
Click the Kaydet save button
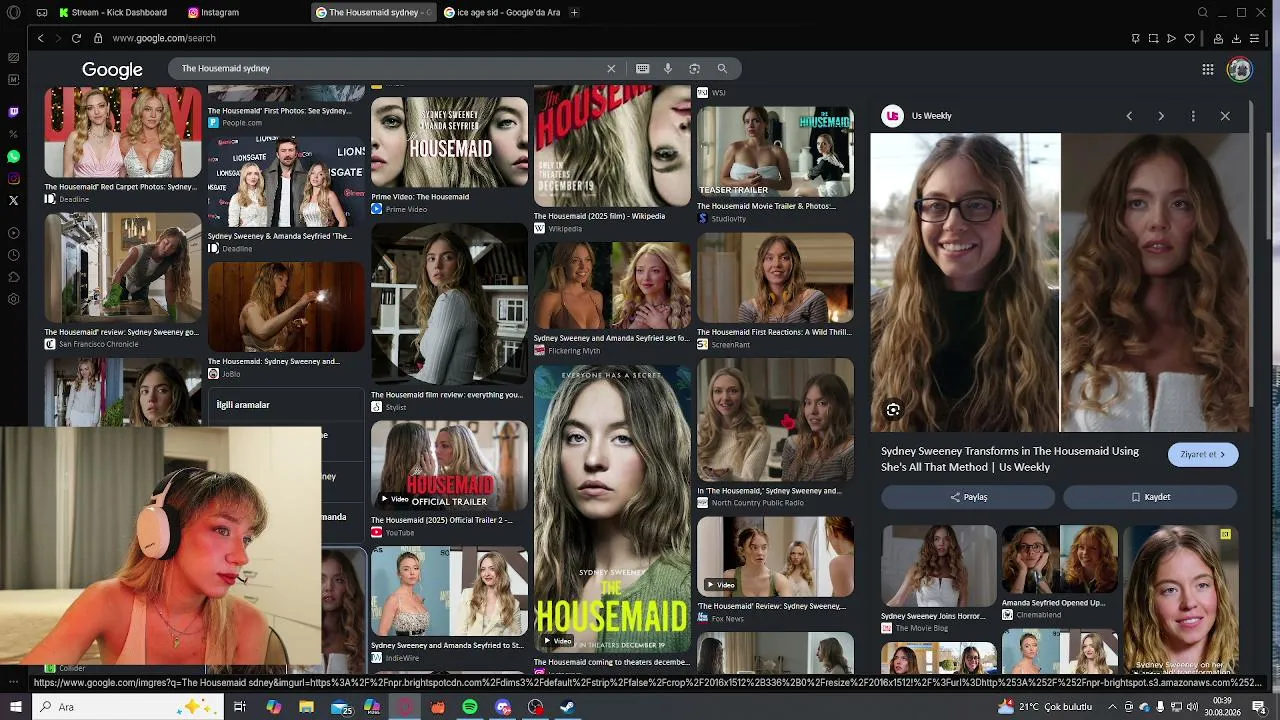[x=1150, y=497]
